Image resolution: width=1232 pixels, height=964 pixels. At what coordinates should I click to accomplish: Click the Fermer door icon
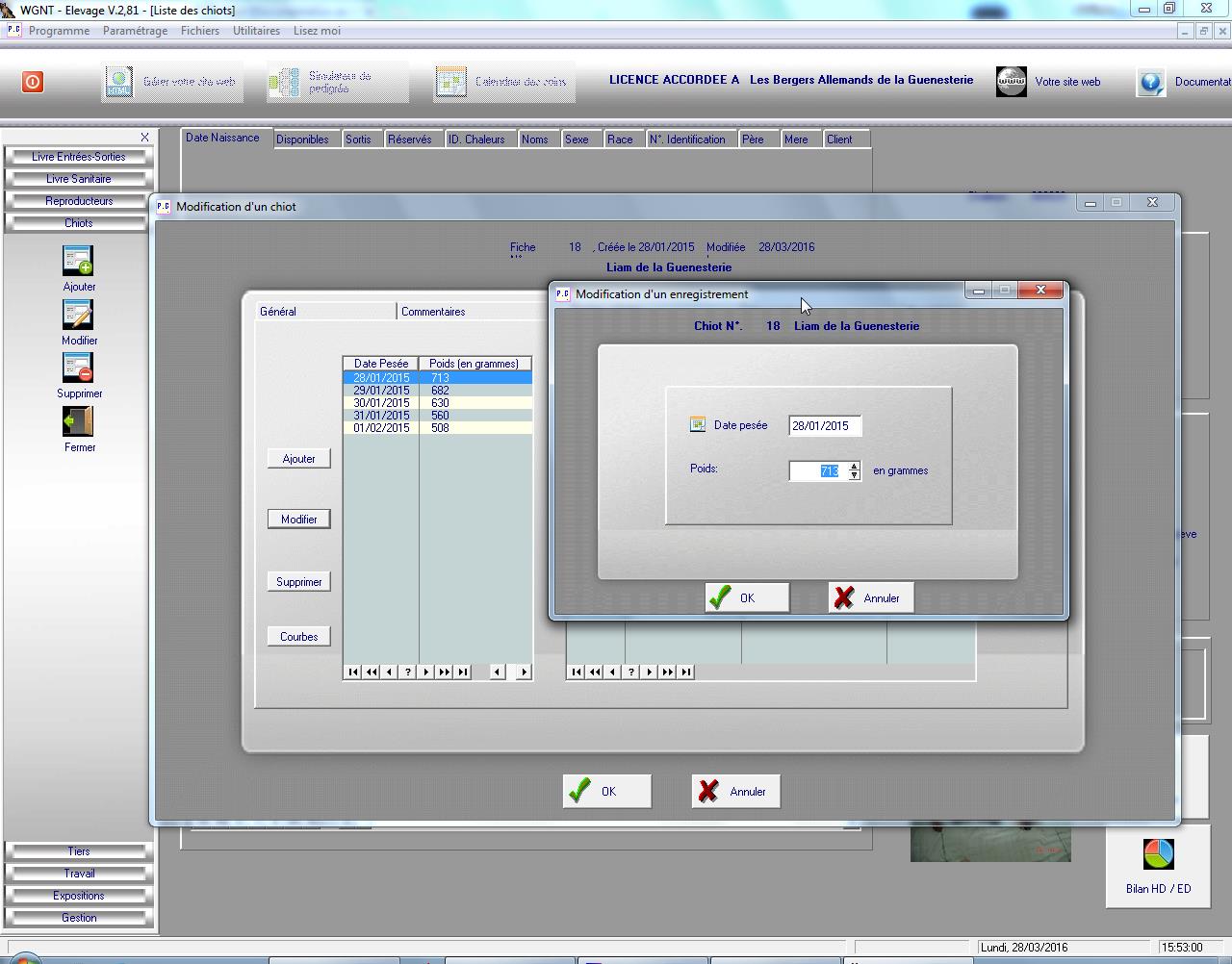click(x=78, y=422)
